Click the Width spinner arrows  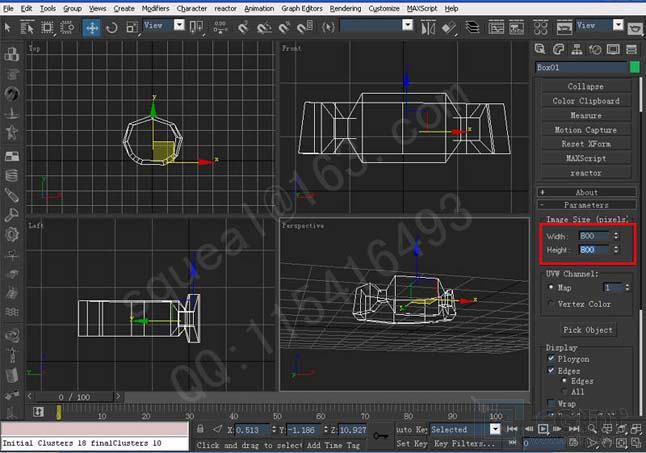point(616,236)
